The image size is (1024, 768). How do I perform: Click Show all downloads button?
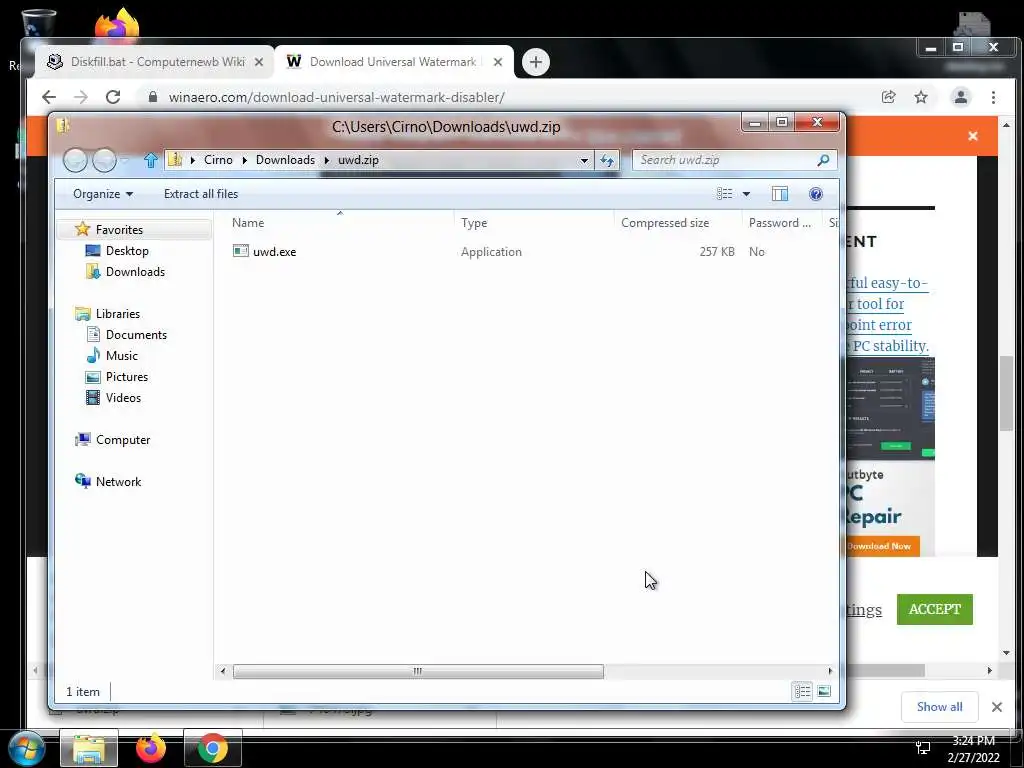click(x=939, y=707)
